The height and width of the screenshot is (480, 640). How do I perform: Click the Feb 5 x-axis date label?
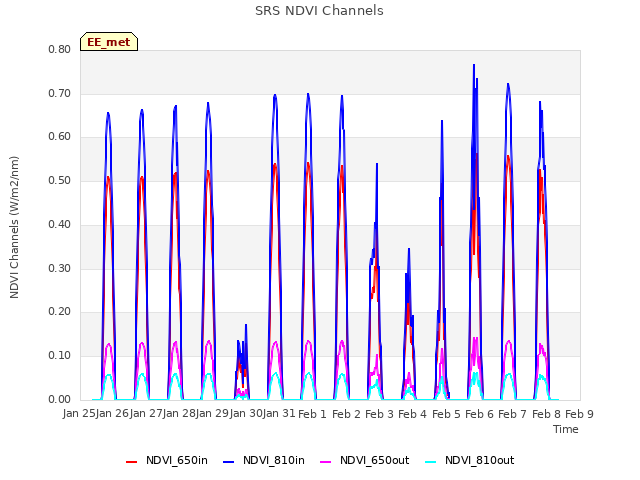click(x=446, y=414)
